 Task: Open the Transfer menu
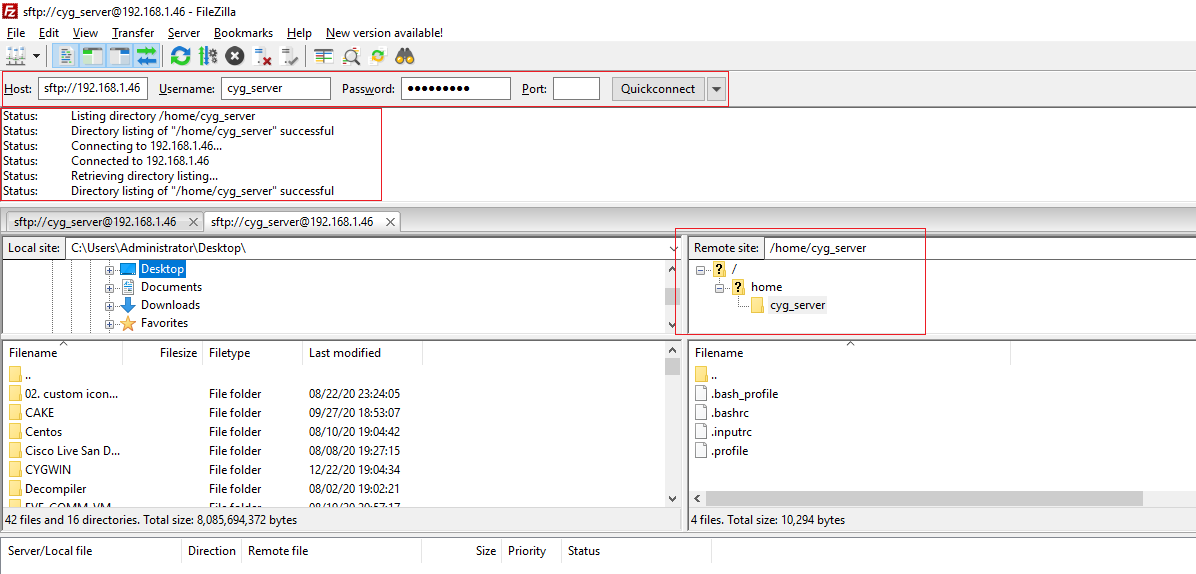(133, 33)
